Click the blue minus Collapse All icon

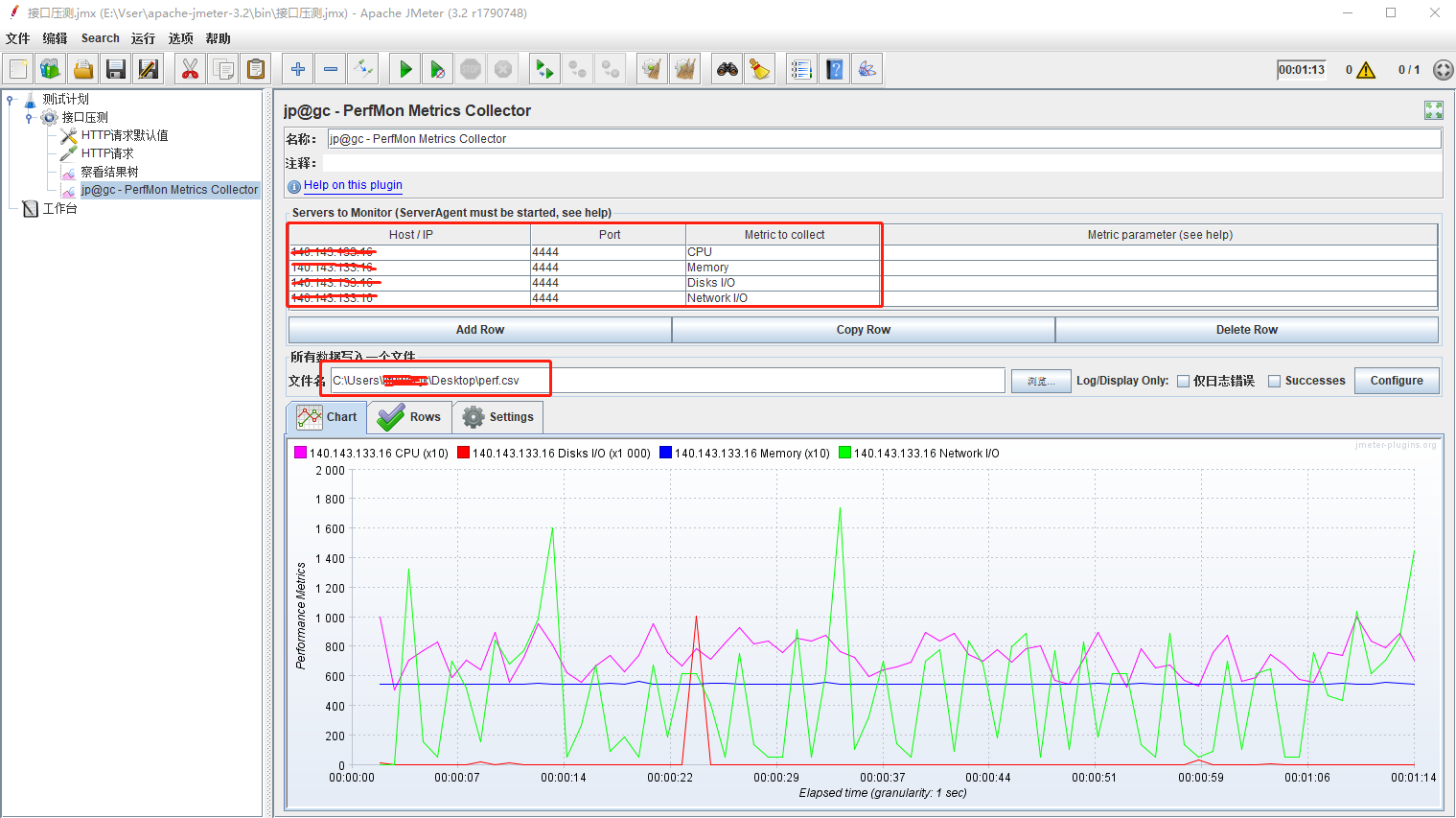(x=331, y=69)
